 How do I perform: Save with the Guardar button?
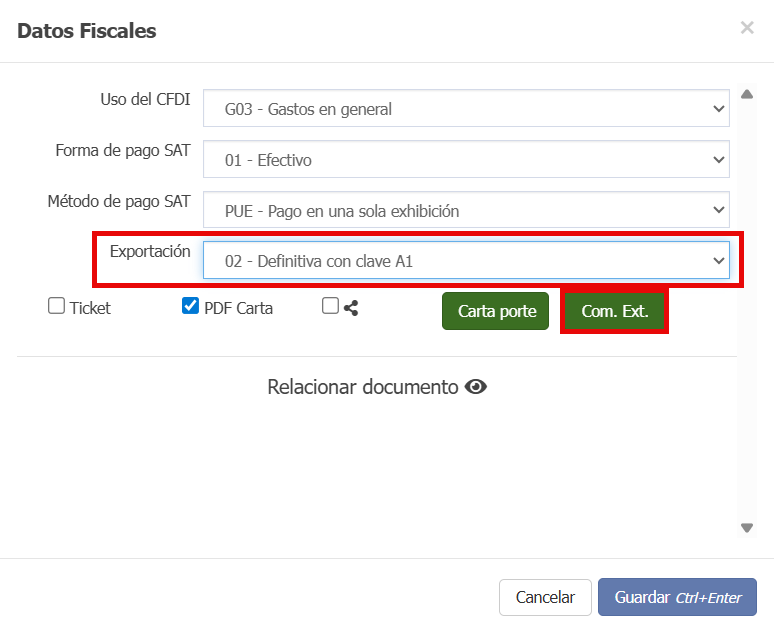click(677, 597)
